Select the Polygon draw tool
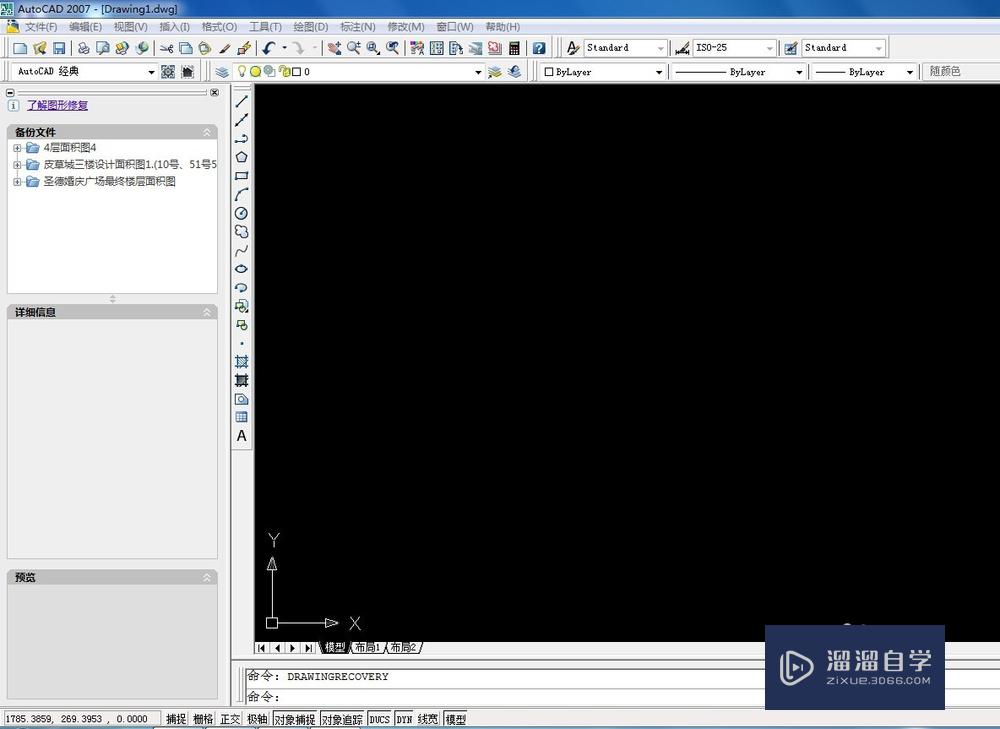 [x=242, y=157]
